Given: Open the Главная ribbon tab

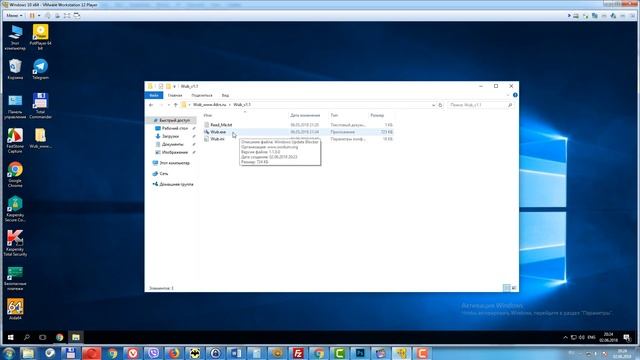Looking at the screenshot, I should tap(175, 95).
